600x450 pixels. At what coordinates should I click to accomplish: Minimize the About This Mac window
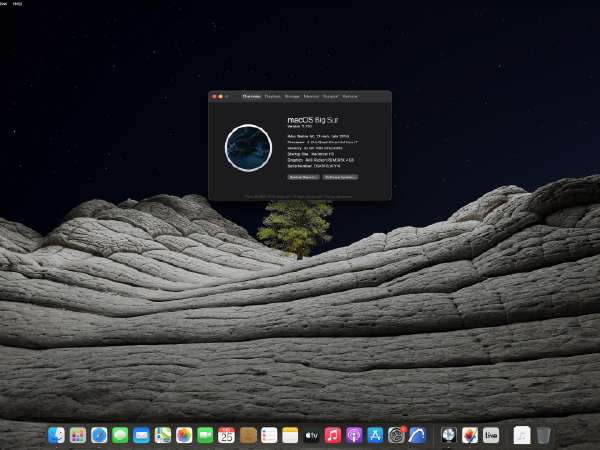[221, 96]
